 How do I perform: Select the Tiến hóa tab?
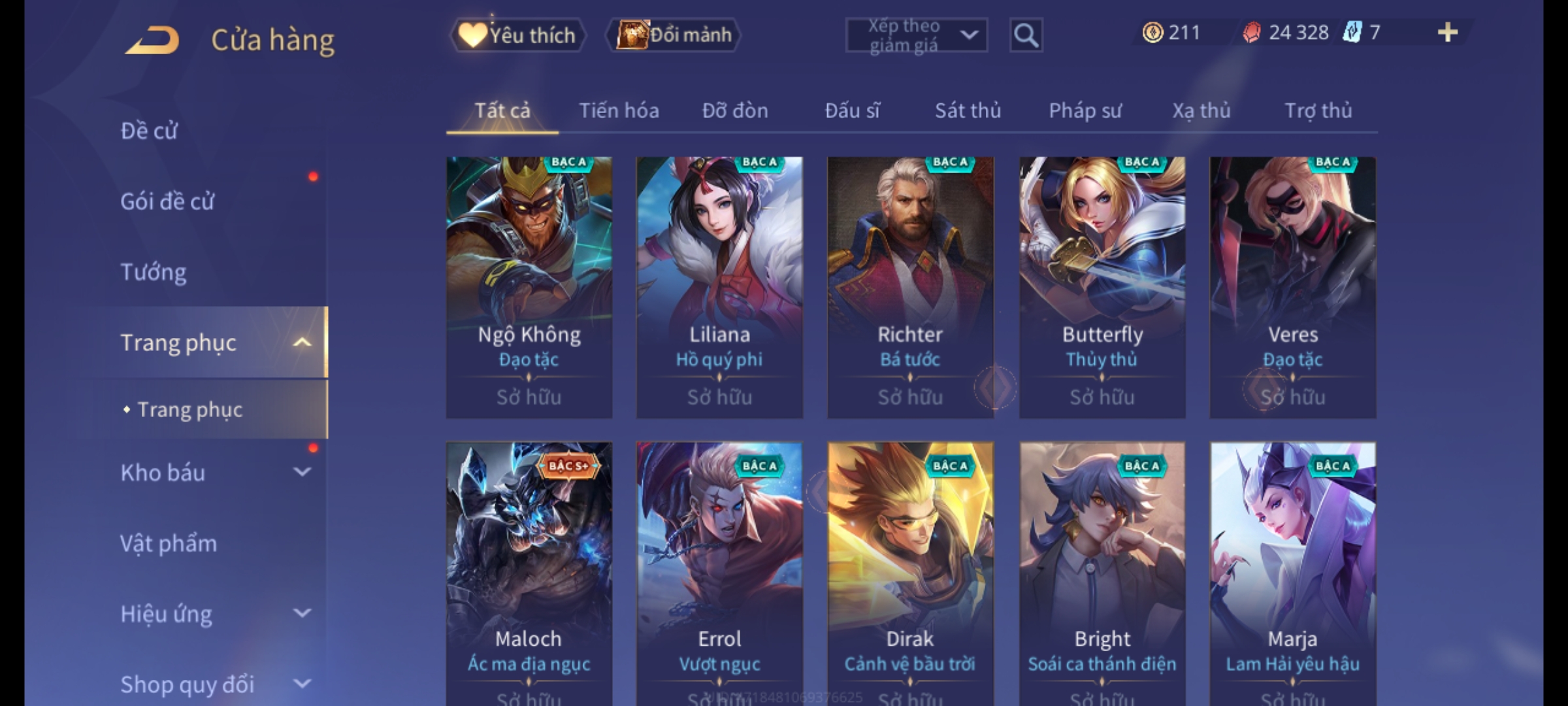[x=619, y=110]
